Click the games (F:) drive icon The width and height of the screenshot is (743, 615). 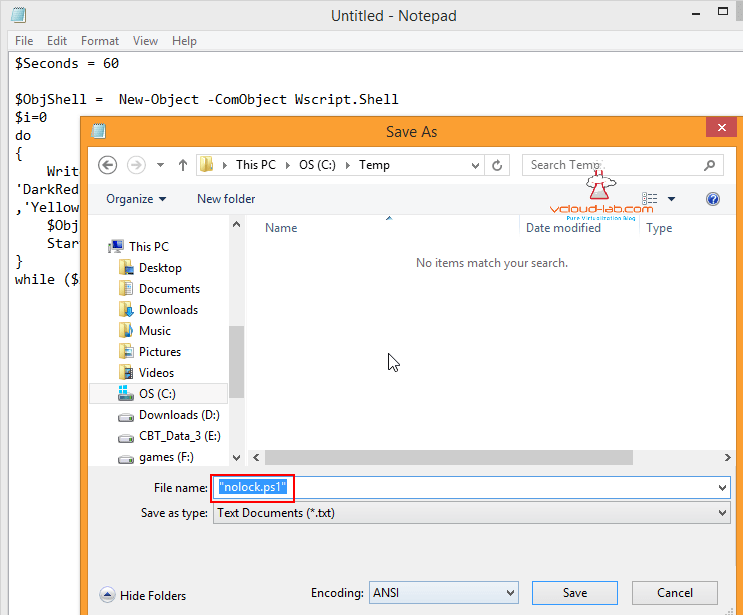126,459
